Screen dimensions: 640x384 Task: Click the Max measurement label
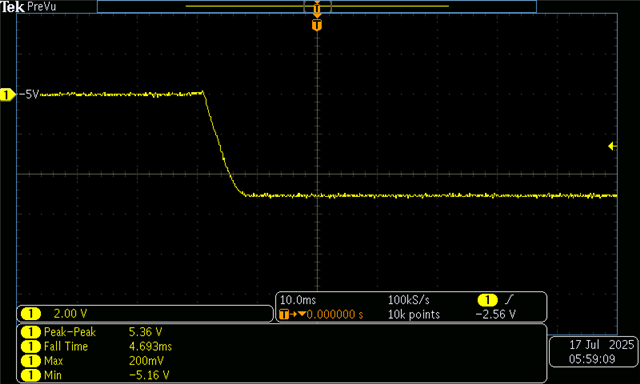click(x=53, y=361)
